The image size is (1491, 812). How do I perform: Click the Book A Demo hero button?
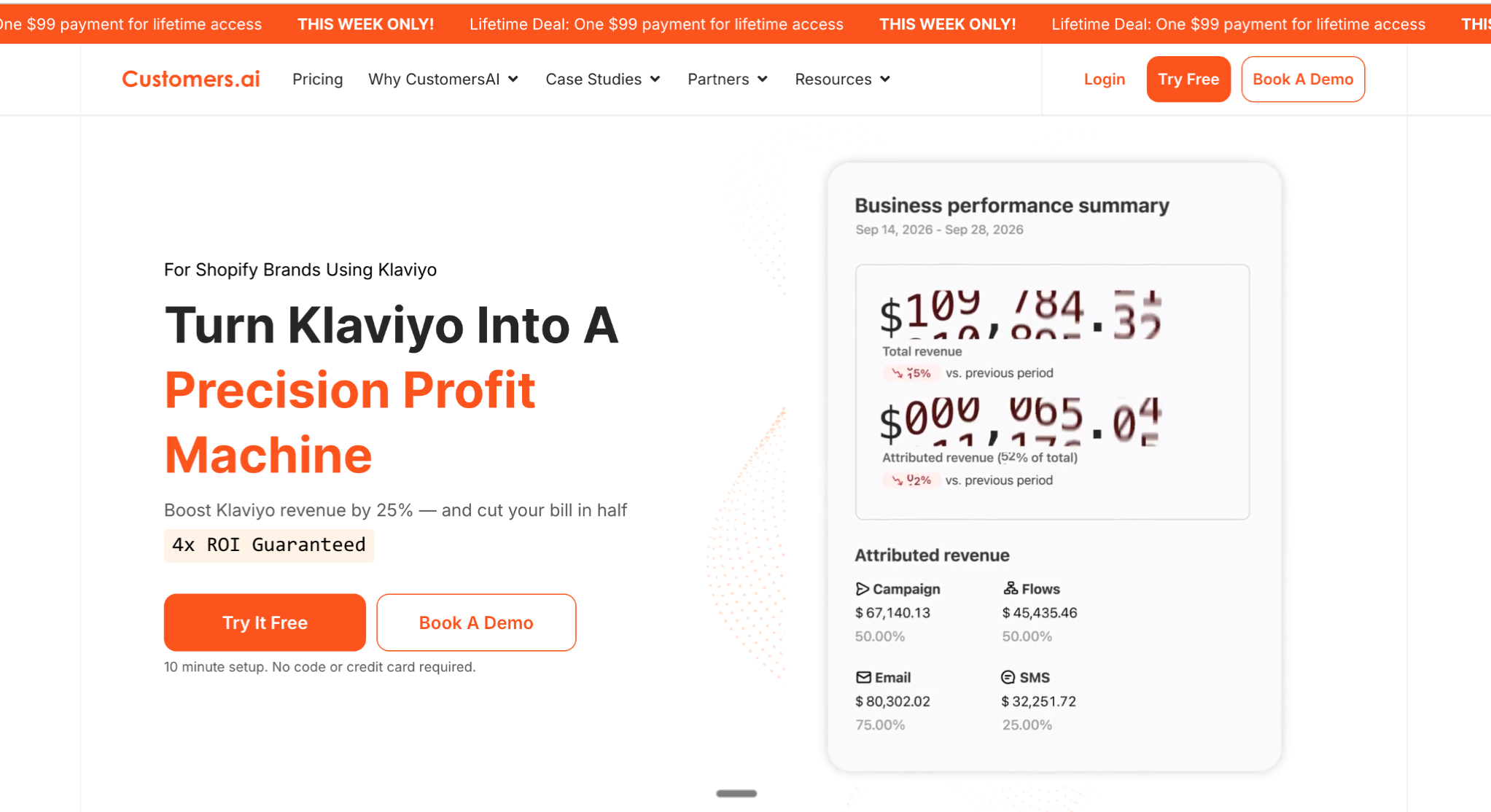coord(475,622)
